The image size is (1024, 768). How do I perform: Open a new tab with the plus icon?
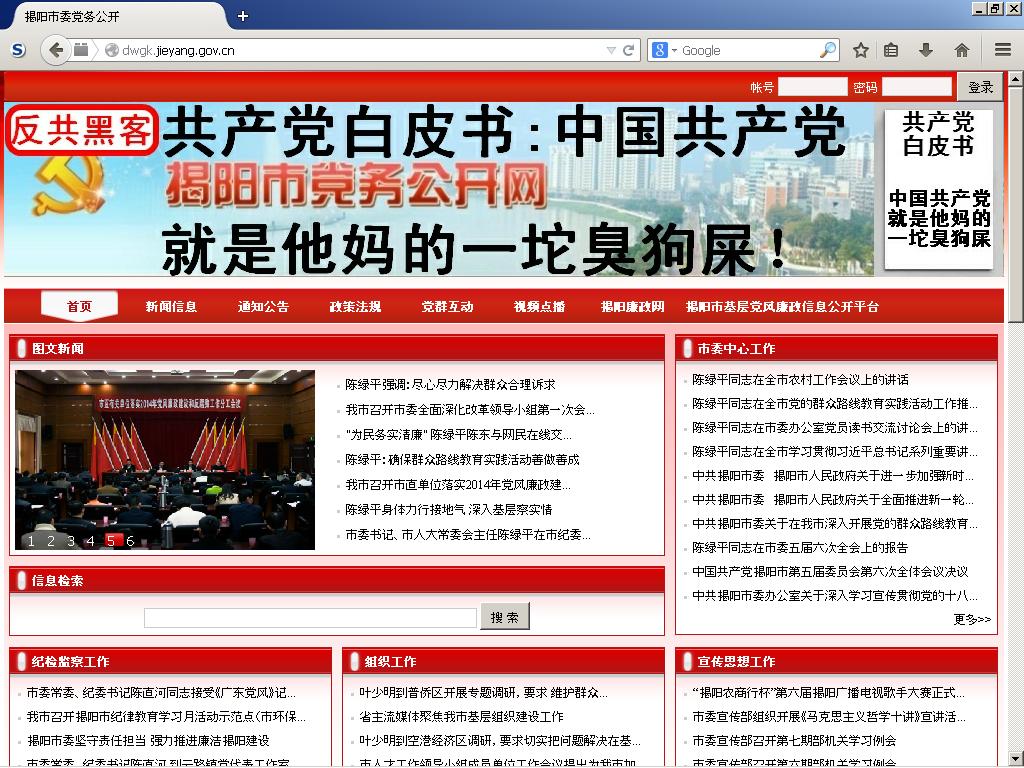click(x=243, y=16)
